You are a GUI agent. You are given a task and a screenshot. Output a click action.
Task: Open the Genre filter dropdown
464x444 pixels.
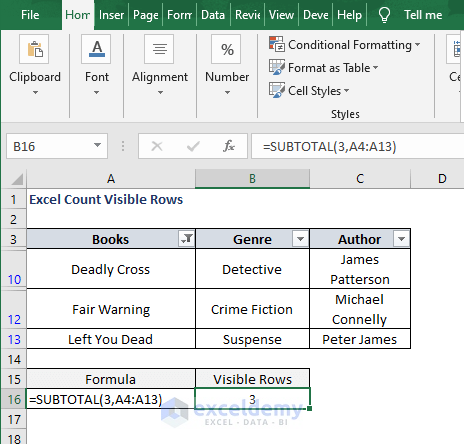300,239
